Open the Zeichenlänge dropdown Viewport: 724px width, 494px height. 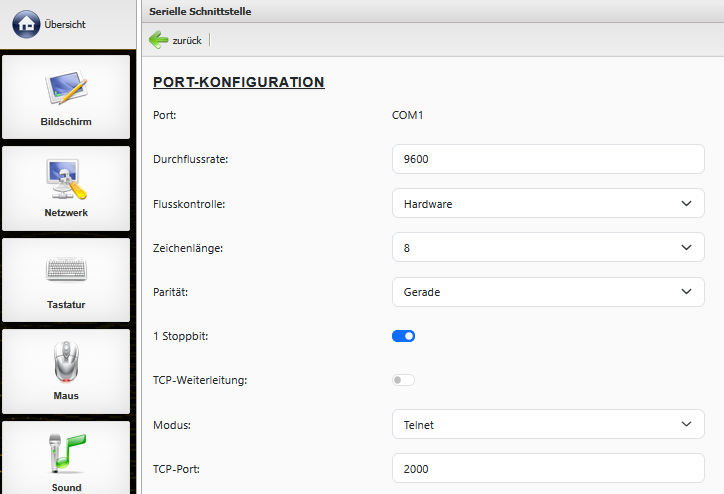tap(547, 247)
